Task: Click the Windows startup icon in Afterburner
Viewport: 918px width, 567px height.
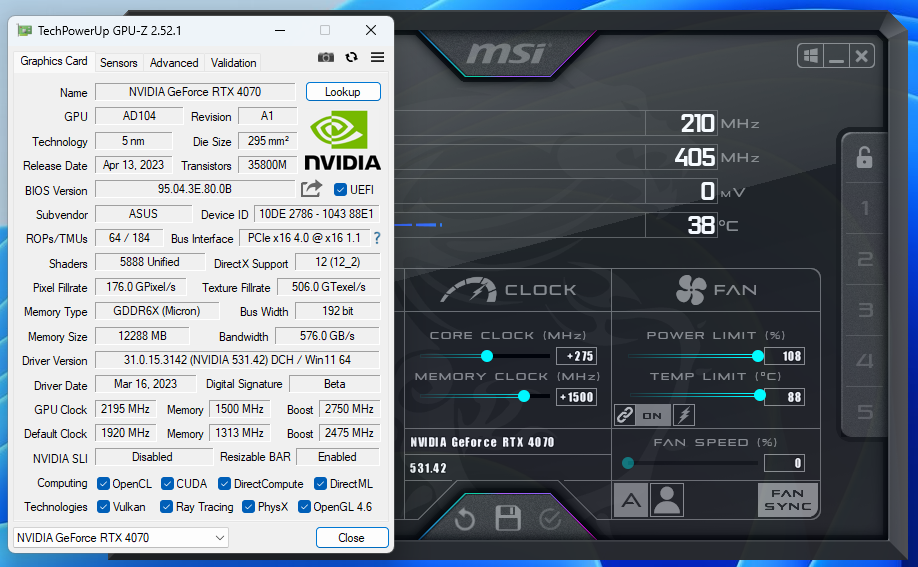Action: 811,56
